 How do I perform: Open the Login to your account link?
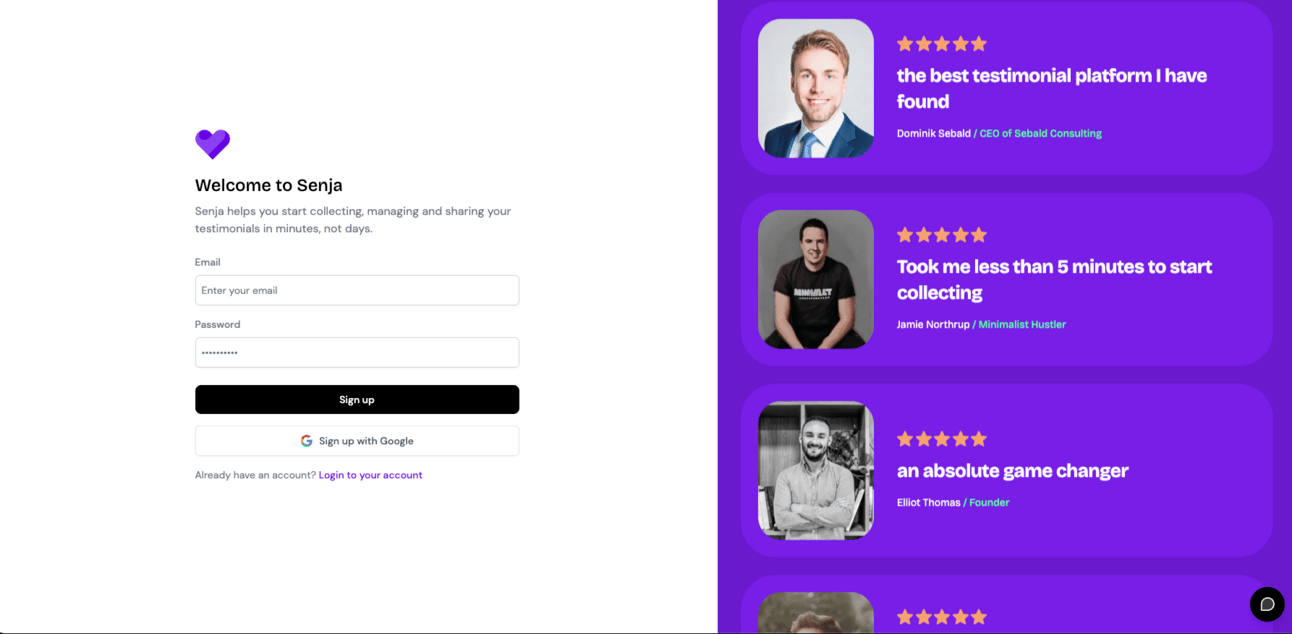point(370,475)
